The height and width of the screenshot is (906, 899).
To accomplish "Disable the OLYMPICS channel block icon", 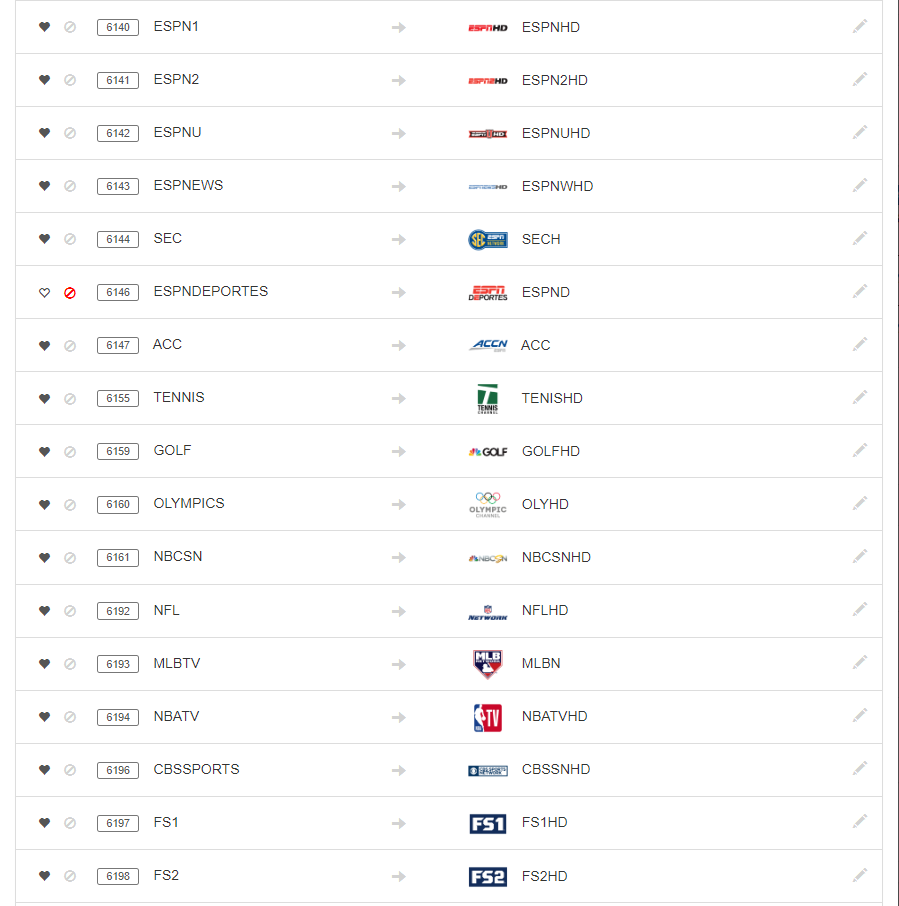I will 70,505.
